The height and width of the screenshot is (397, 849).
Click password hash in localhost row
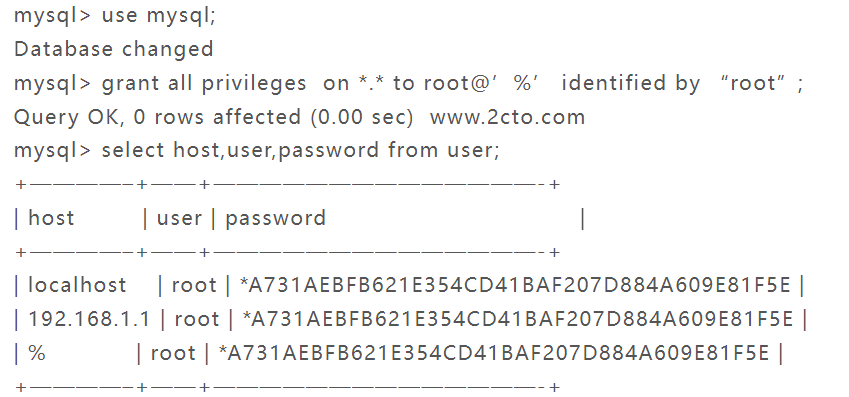click(515, 285)
